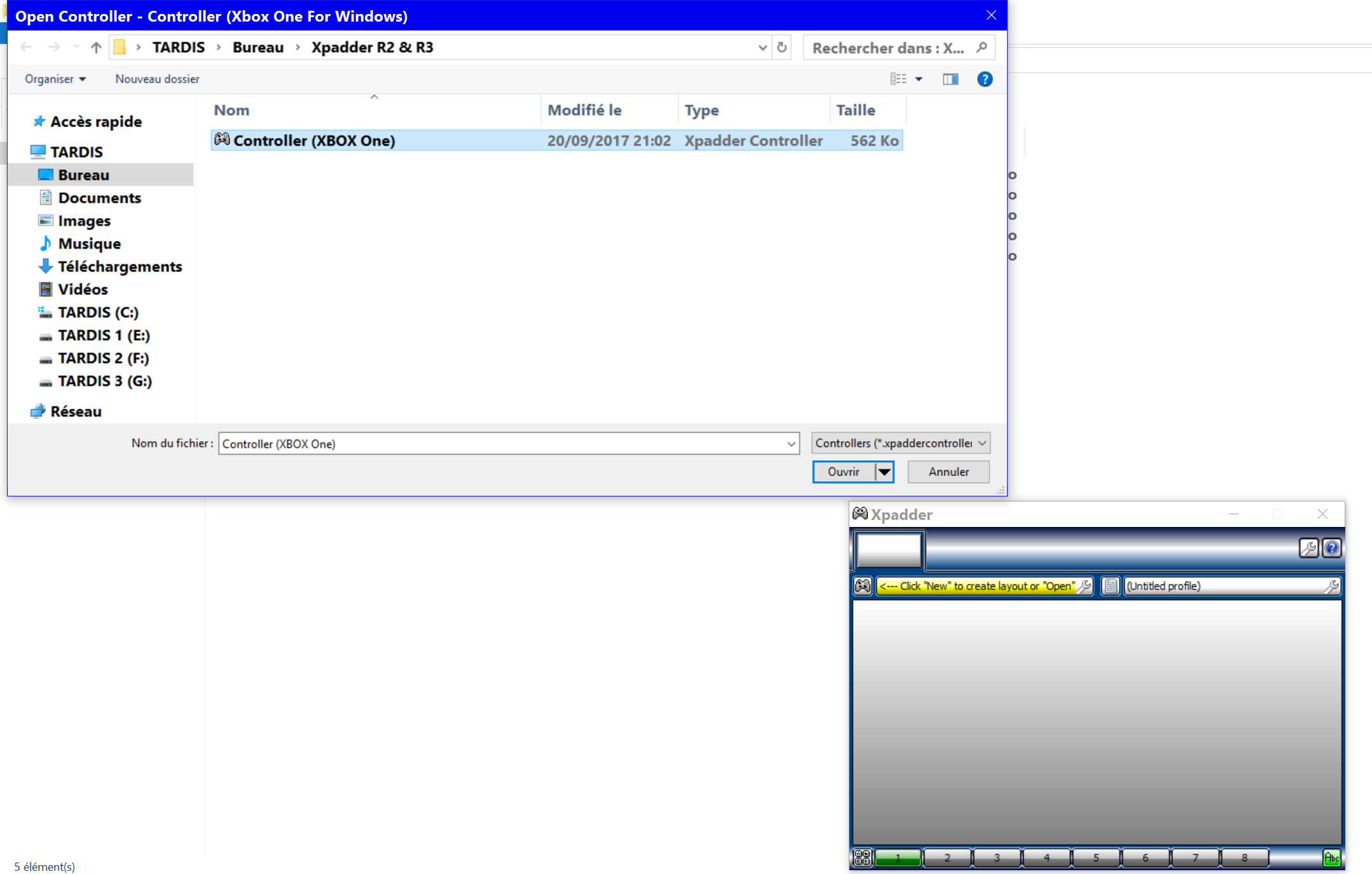The image size is (1372, 874).
Task: Toggle the green Abc label button in Xpadder
Action: coord(1331,857)
